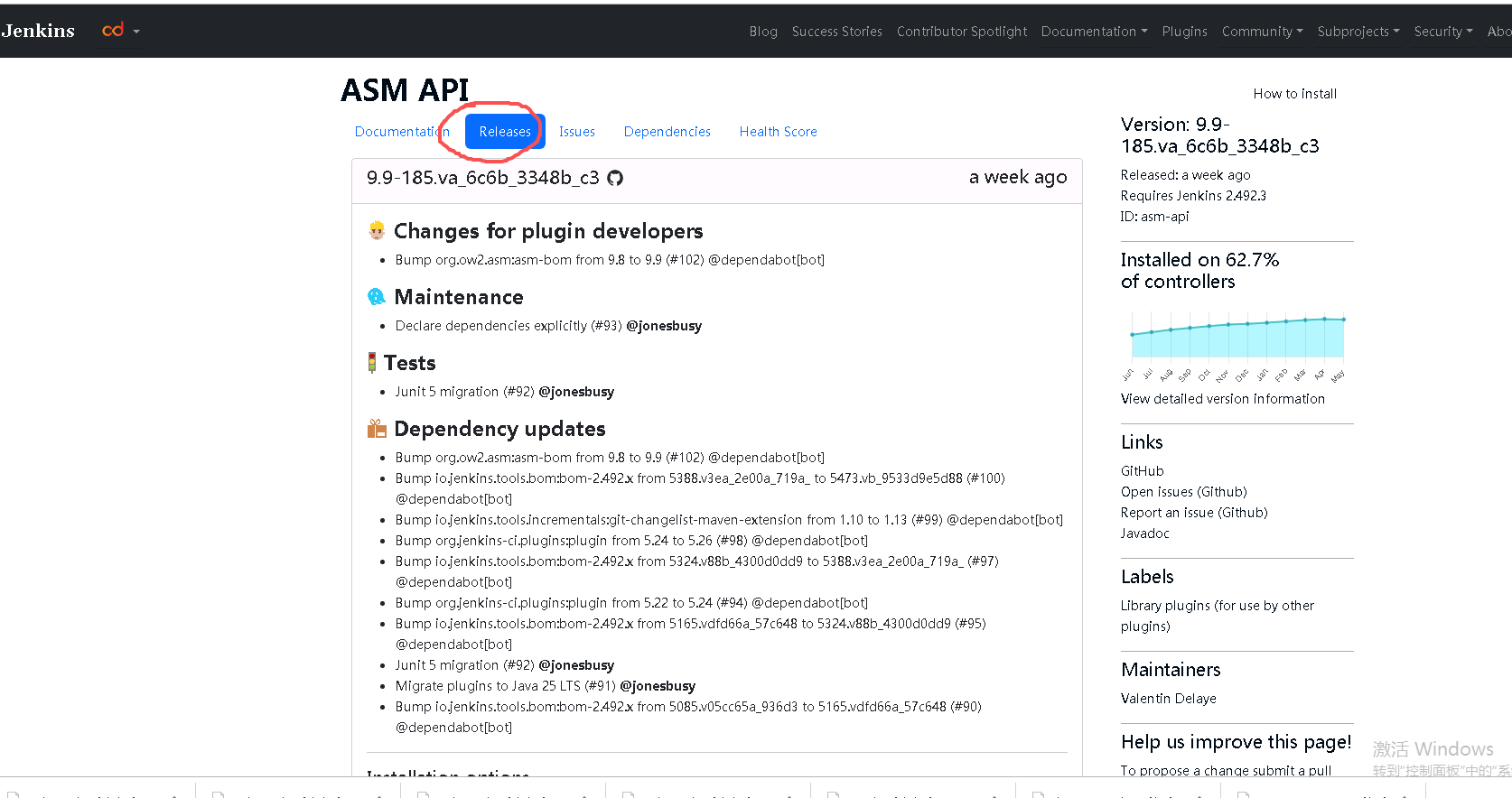
Task: Click 'ID: asm-api' text
Action: pos(1154,217)
